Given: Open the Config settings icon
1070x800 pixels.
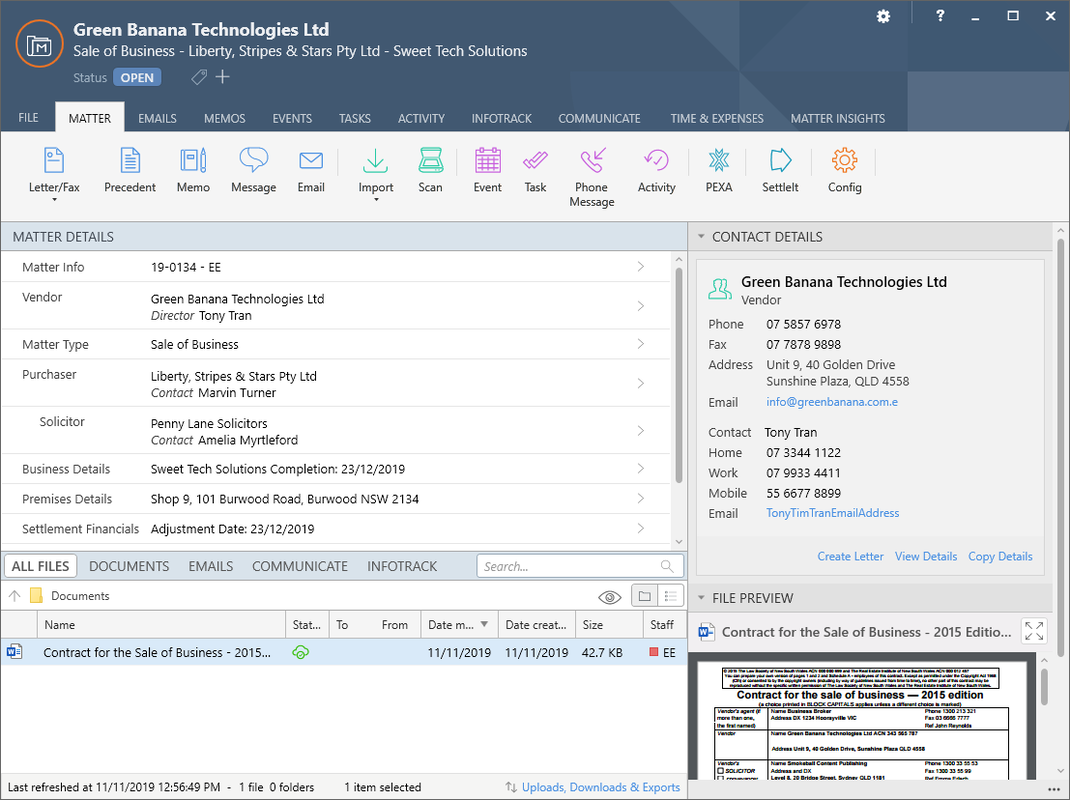Looking at the screenshot, I should (x=844, y=170).
